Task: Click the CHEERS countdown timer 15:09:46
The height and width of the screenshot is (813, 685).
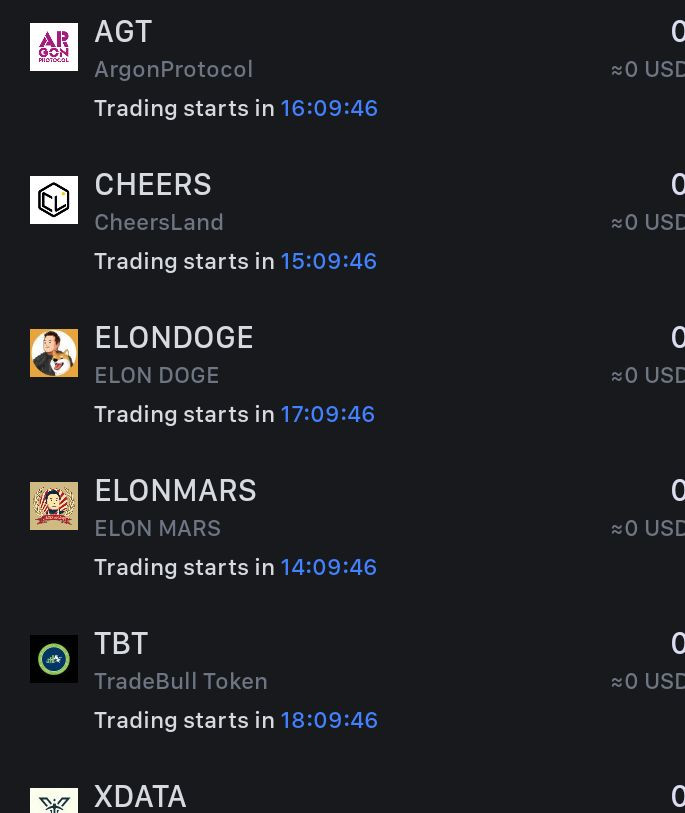Action: [329, 261]
